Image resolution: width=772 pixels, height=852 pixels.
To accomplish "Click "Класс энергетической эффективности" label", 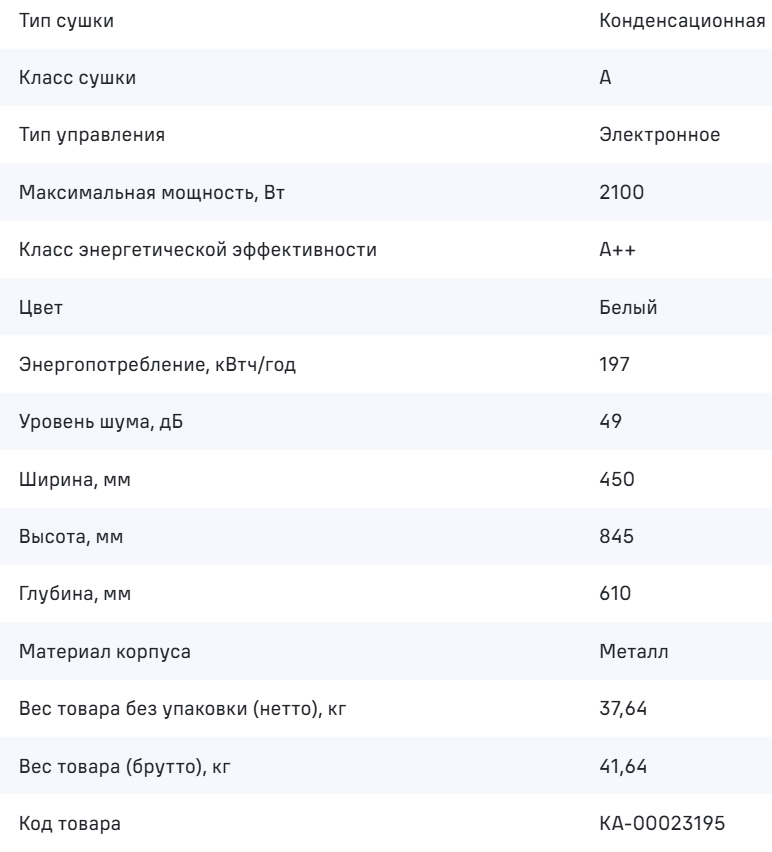I will [198, 250].
